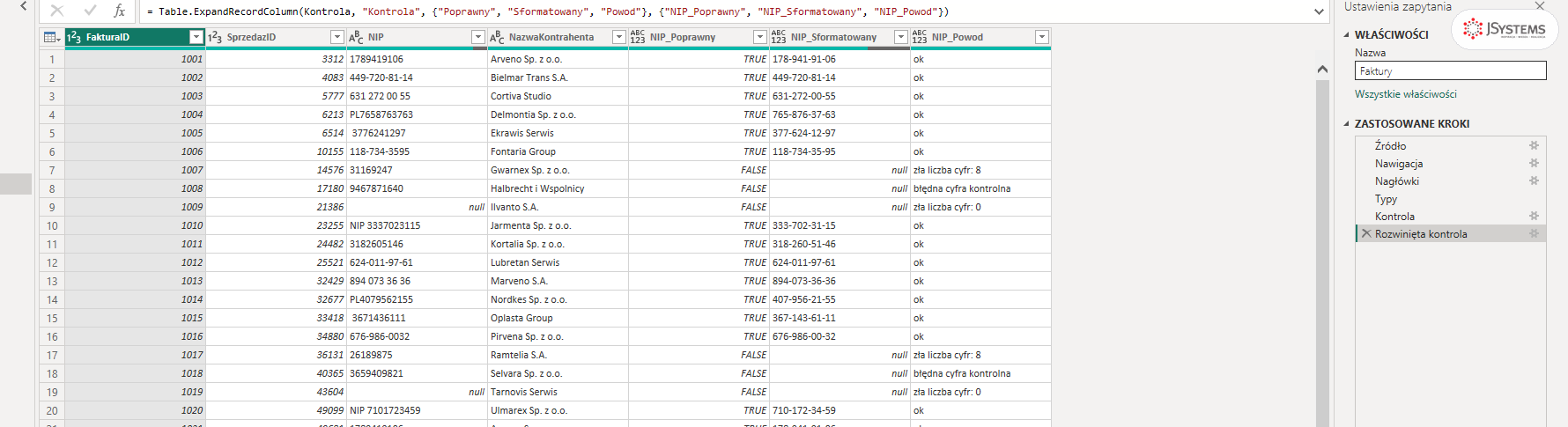Change NIP_Powod data type icon
The height and width of the screenshot is (427, 1568).
pos(920,37)
